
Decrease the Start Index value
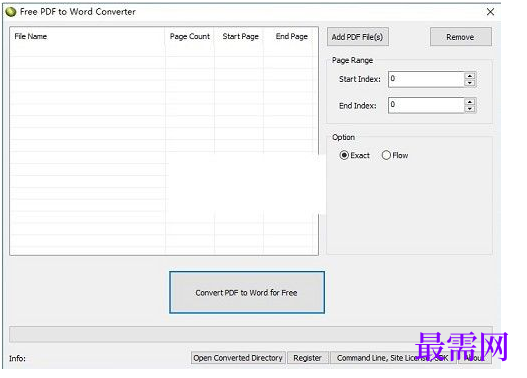click(470, 83)
